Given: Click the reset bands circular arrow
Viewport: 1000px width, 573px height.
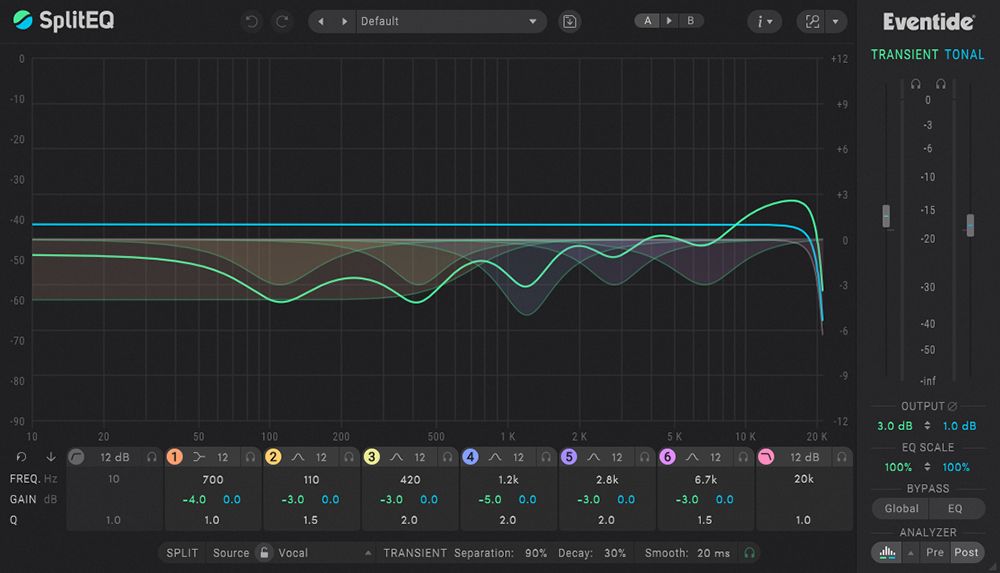Looking at the screenshot, I should pos(21,457).
